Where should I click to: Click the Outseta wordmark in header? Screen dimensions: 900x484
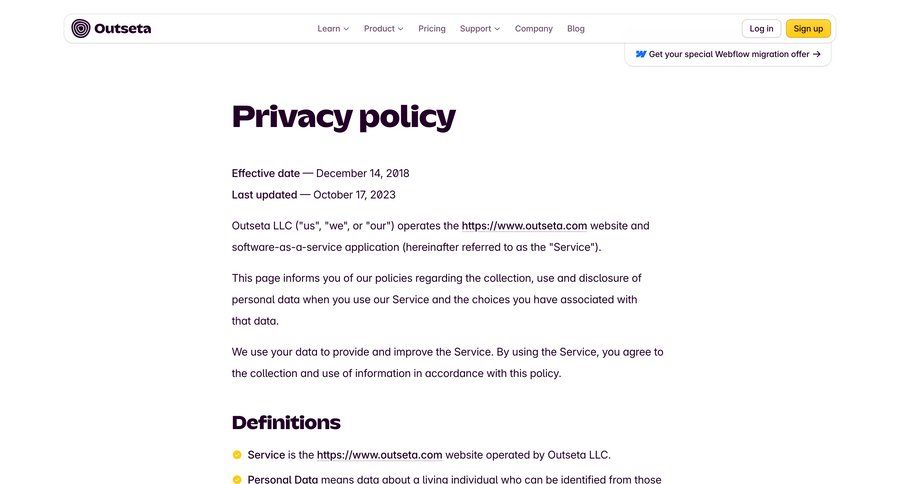(x=122, y=28)
